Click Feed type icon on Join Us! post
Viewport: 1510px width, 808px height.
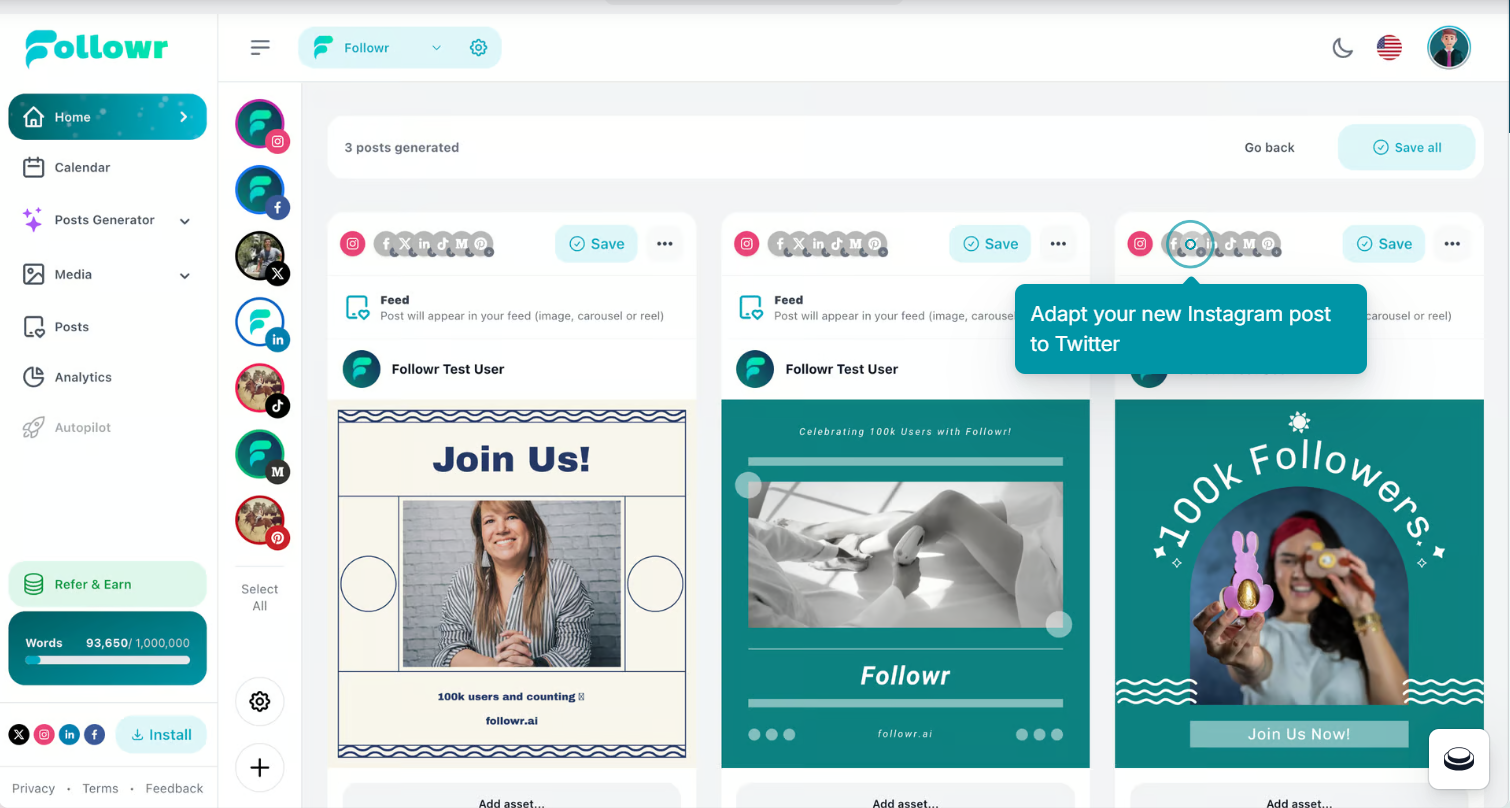357,308
